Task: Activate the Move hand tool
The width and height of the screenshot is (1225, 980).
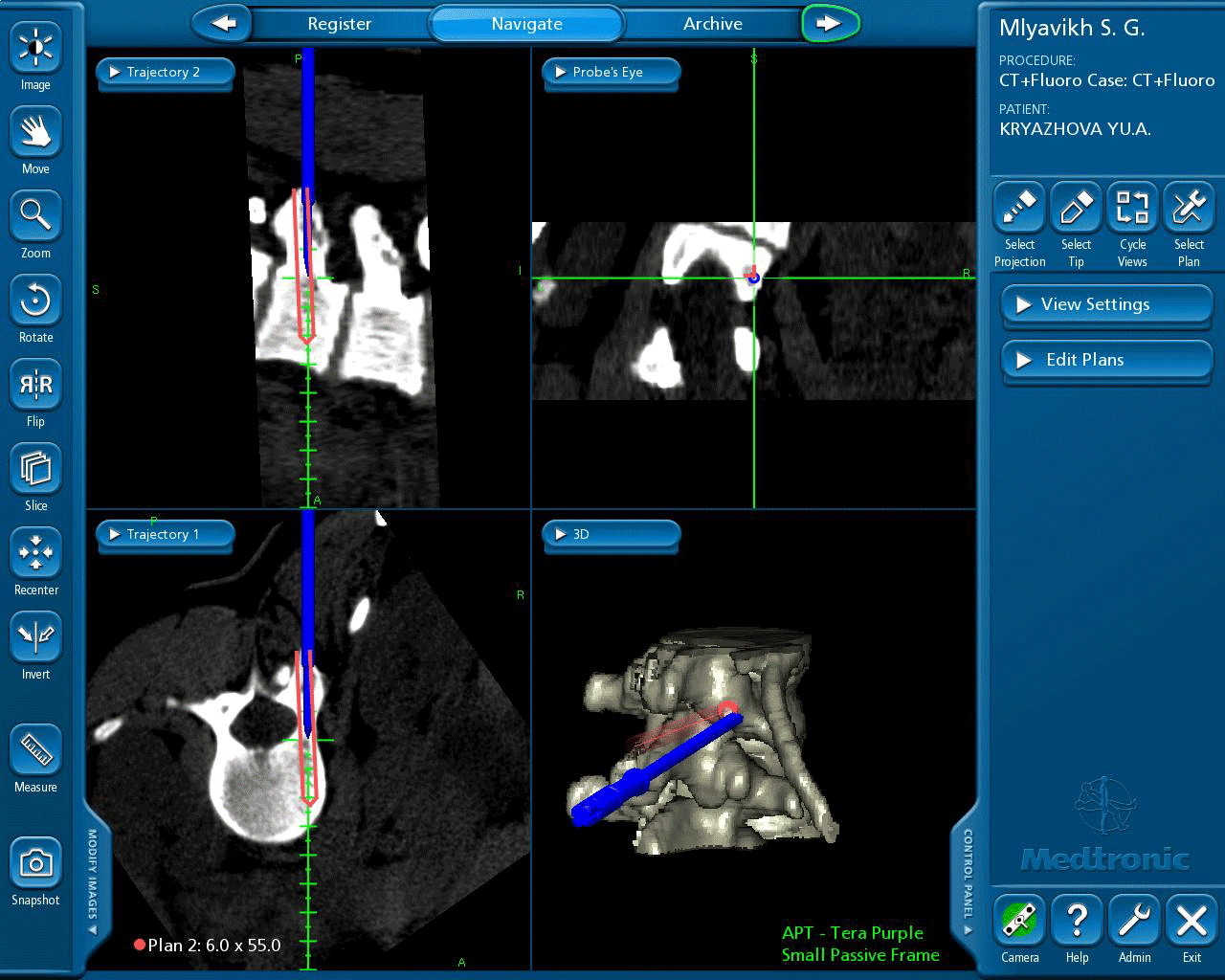Action: [x=35, y=133]
